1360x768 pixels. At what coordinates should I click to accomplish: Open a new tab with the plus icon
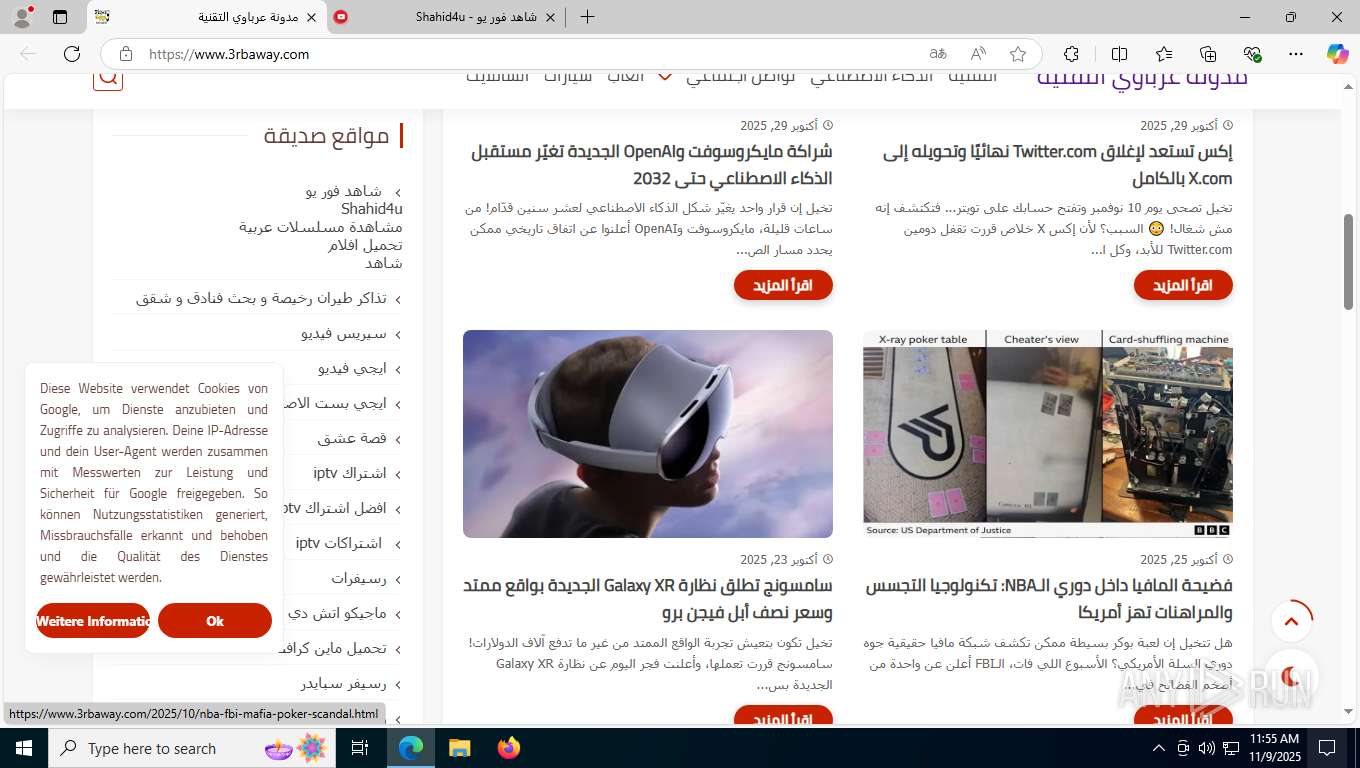[x=587, y=17]
